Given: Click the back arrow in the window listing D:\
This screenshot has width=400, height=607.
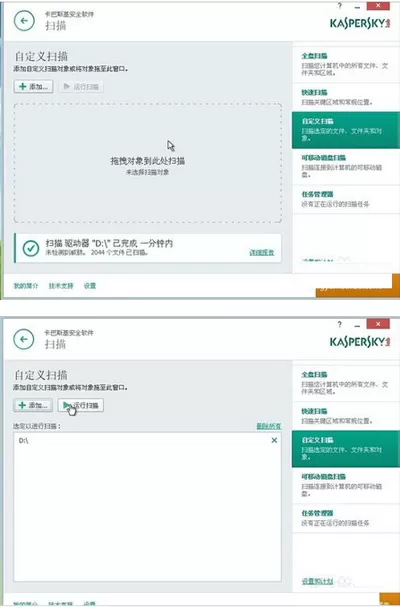Looking at the screenshot, I should [x=24, y=339].
